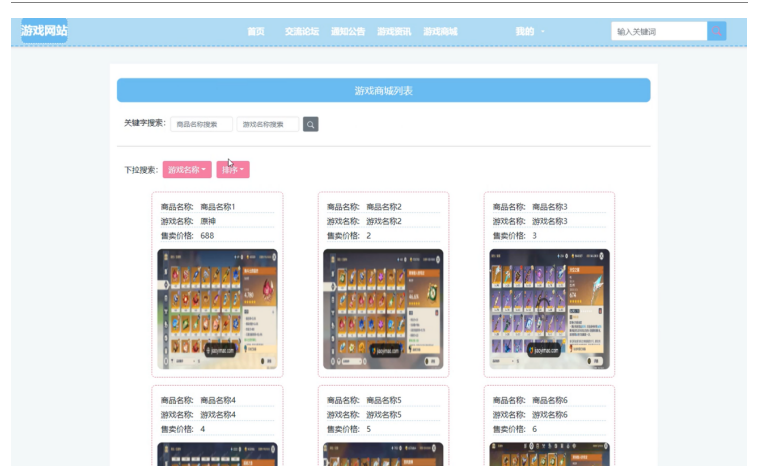Click the 商品名称4 name text
773x475 pixels.
point(218,400)
